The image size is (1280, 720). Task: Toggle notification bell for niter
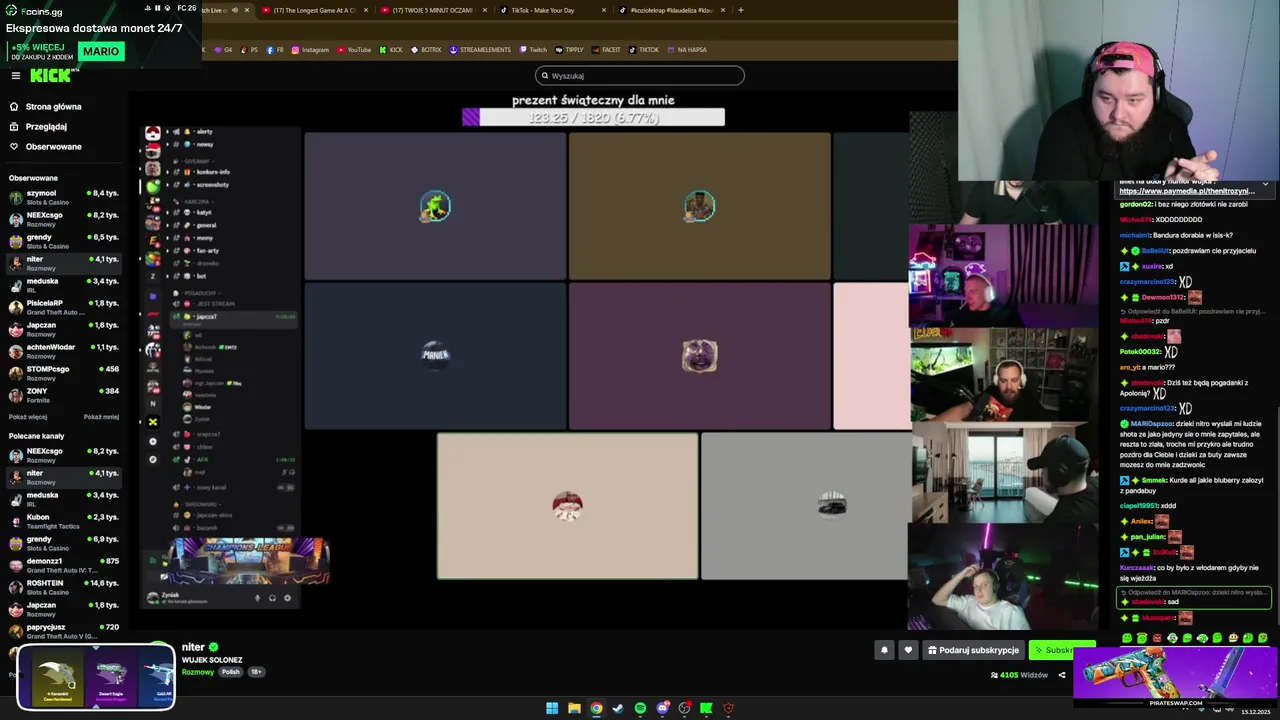pyautogui.click(x=884, y=650)
